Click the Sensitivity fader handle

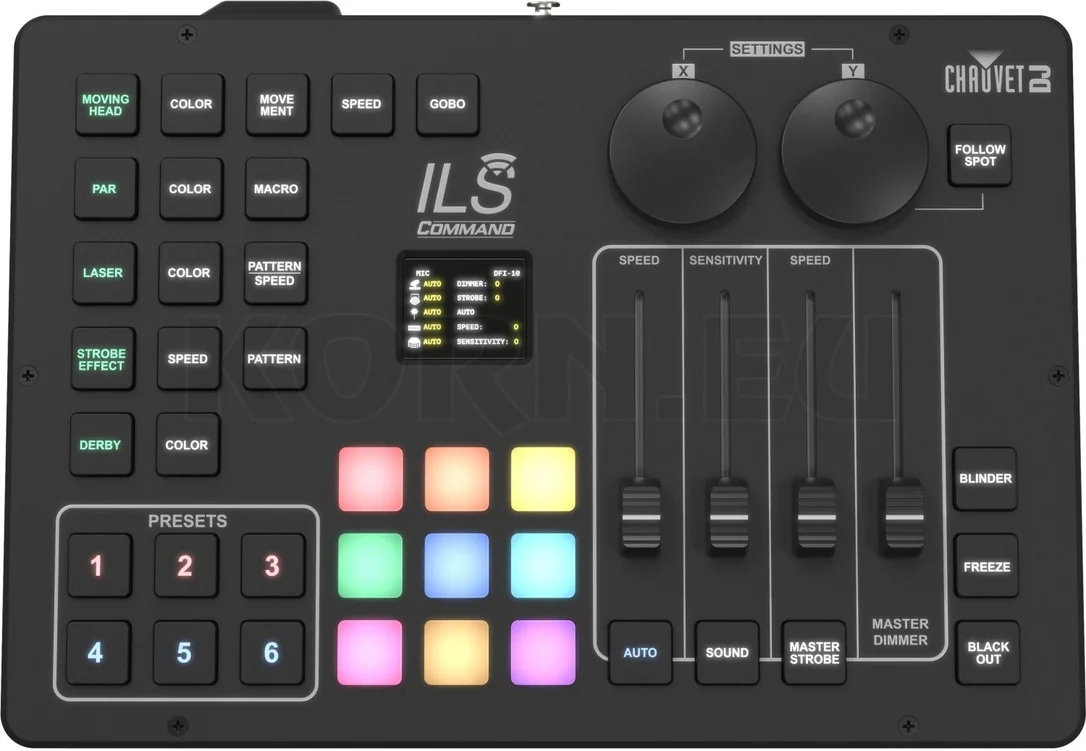pos(729,516)
